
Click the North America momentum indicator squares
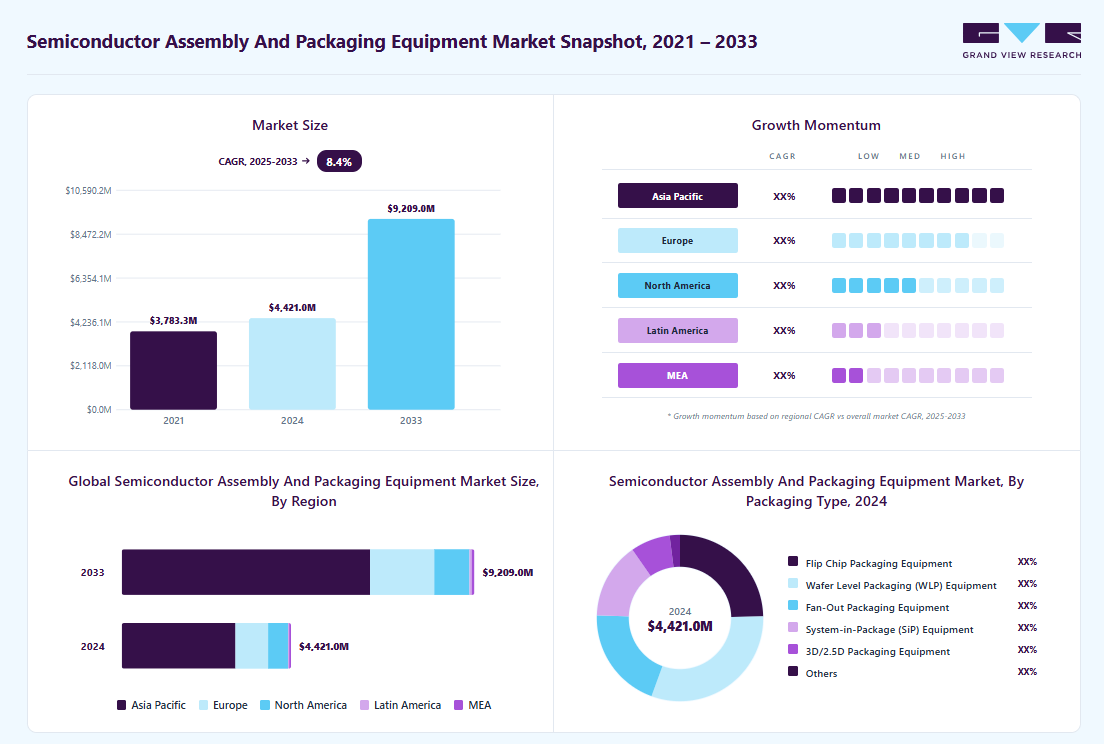[918, 286]
